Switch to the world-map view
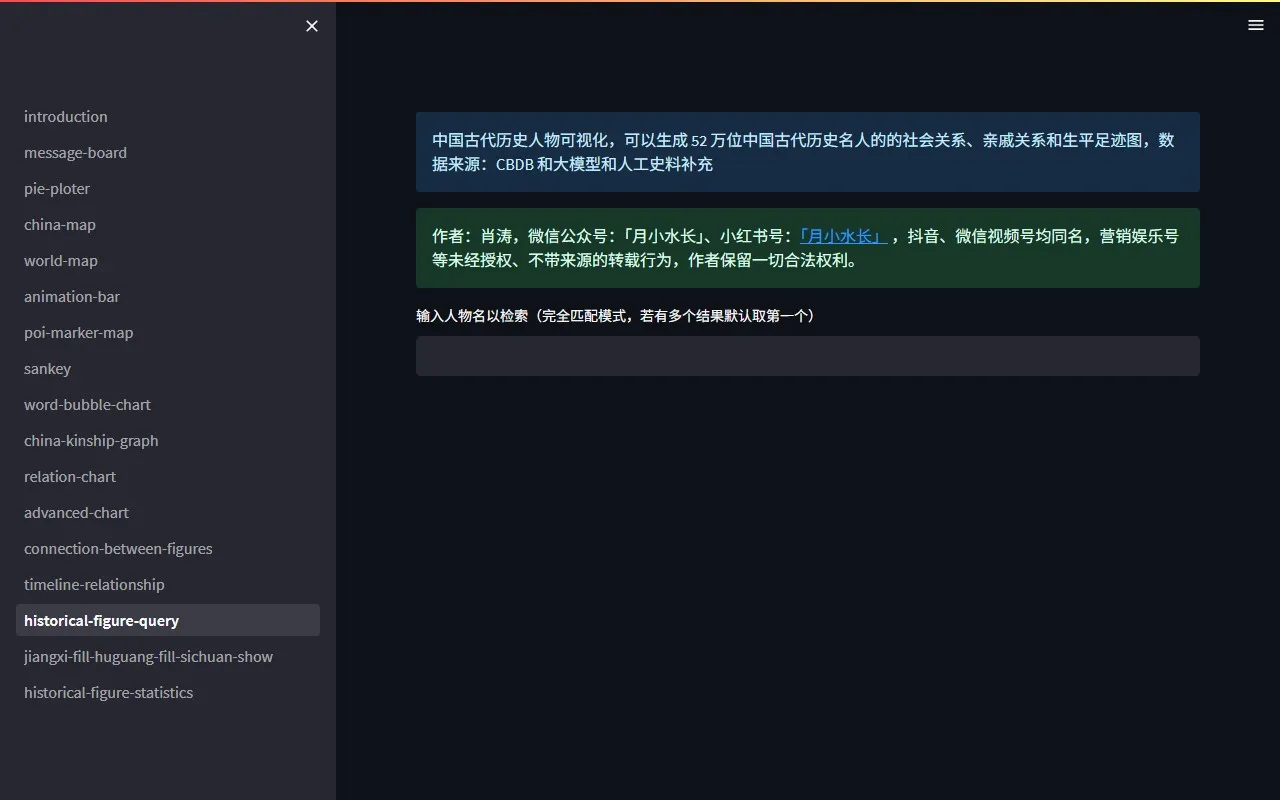The width and height of the screenshot is (1280, 800). click(61, 260)
